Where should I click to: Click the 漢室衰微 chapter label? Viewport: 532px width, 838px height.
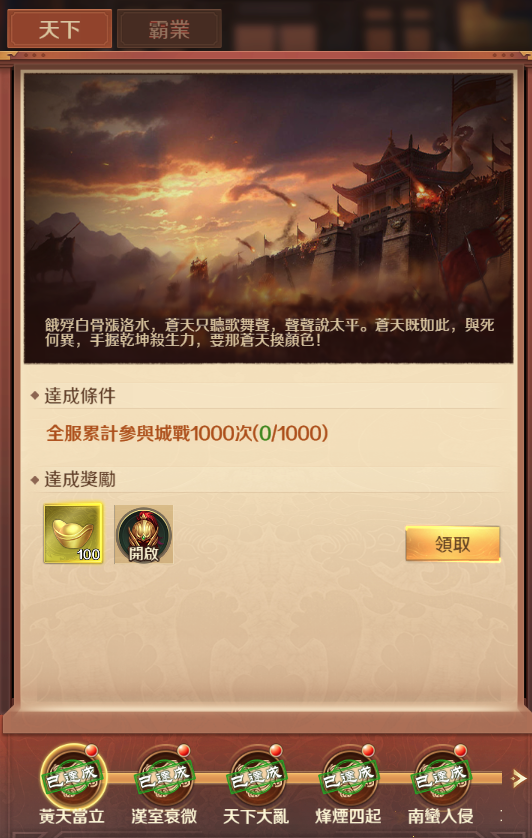(164, 817)
